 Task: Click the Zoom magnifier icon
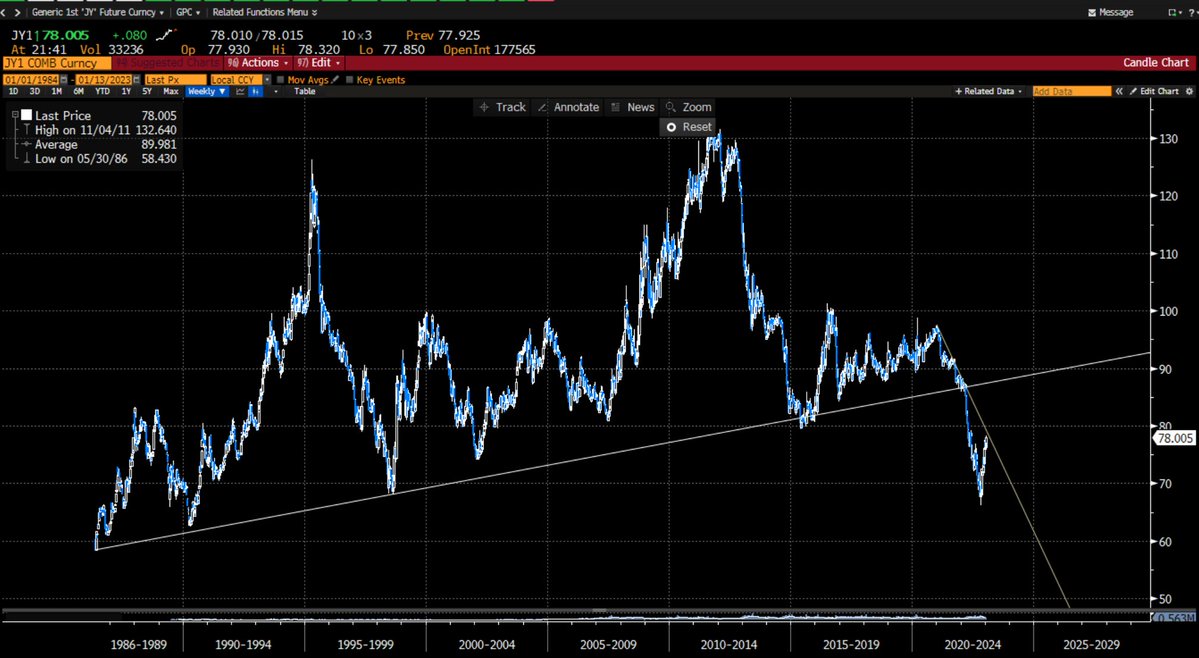click(671, 108)
